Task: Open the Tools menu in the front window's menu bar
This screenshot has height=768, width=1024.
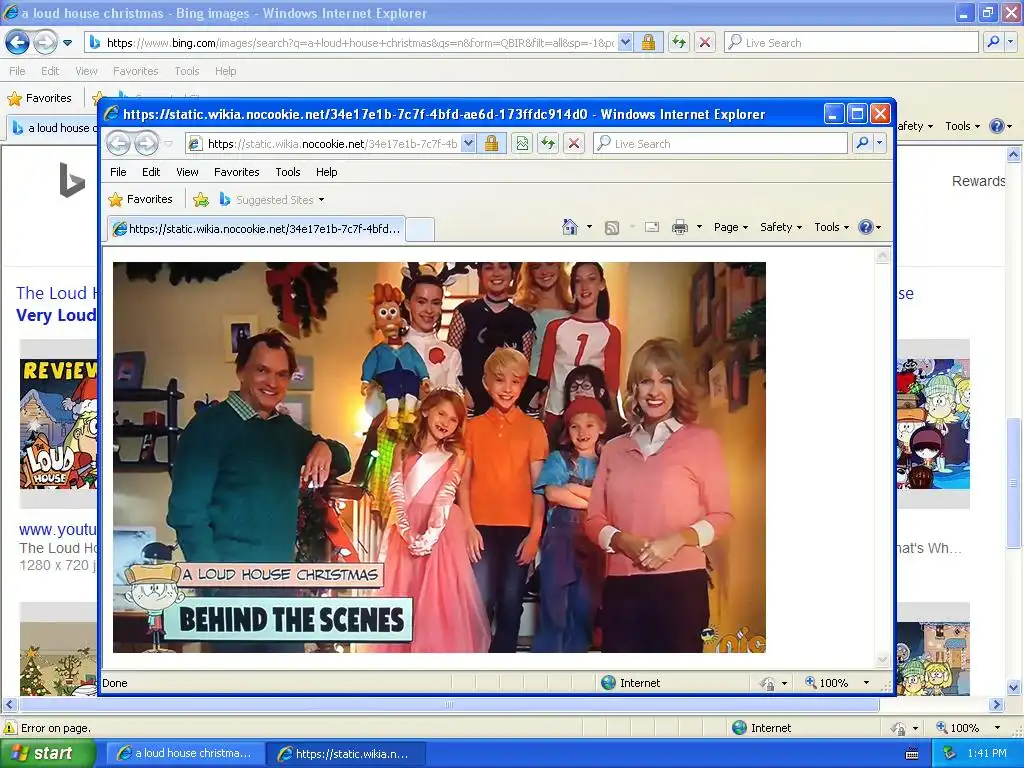Action: pyautogui.click(x=288, y=172)
